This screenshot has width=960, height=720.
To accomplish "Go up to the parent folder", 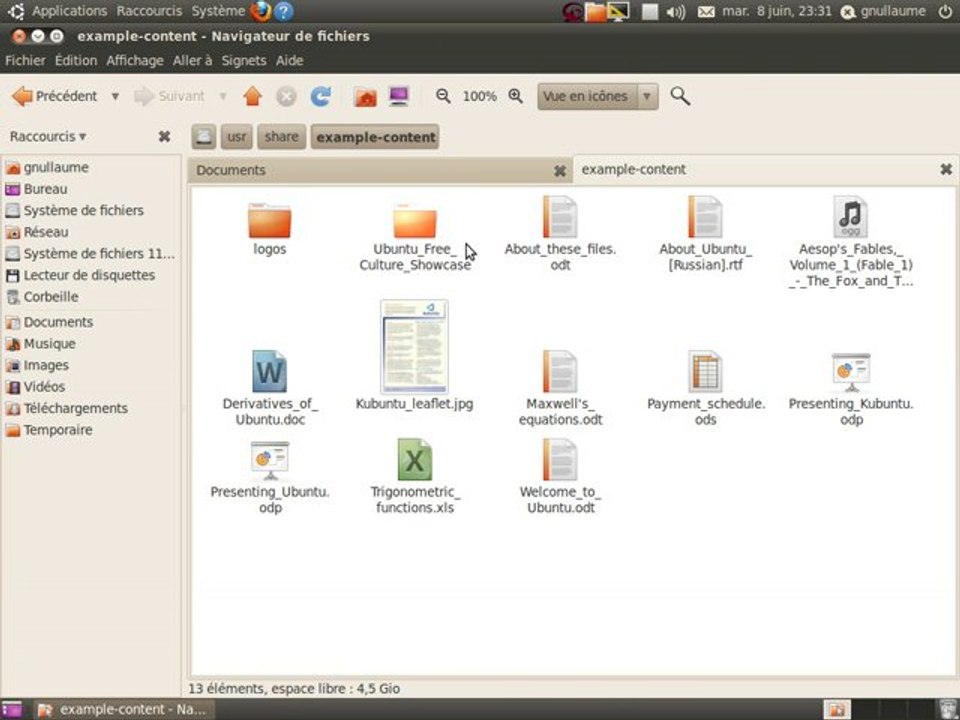I will 252,96.
